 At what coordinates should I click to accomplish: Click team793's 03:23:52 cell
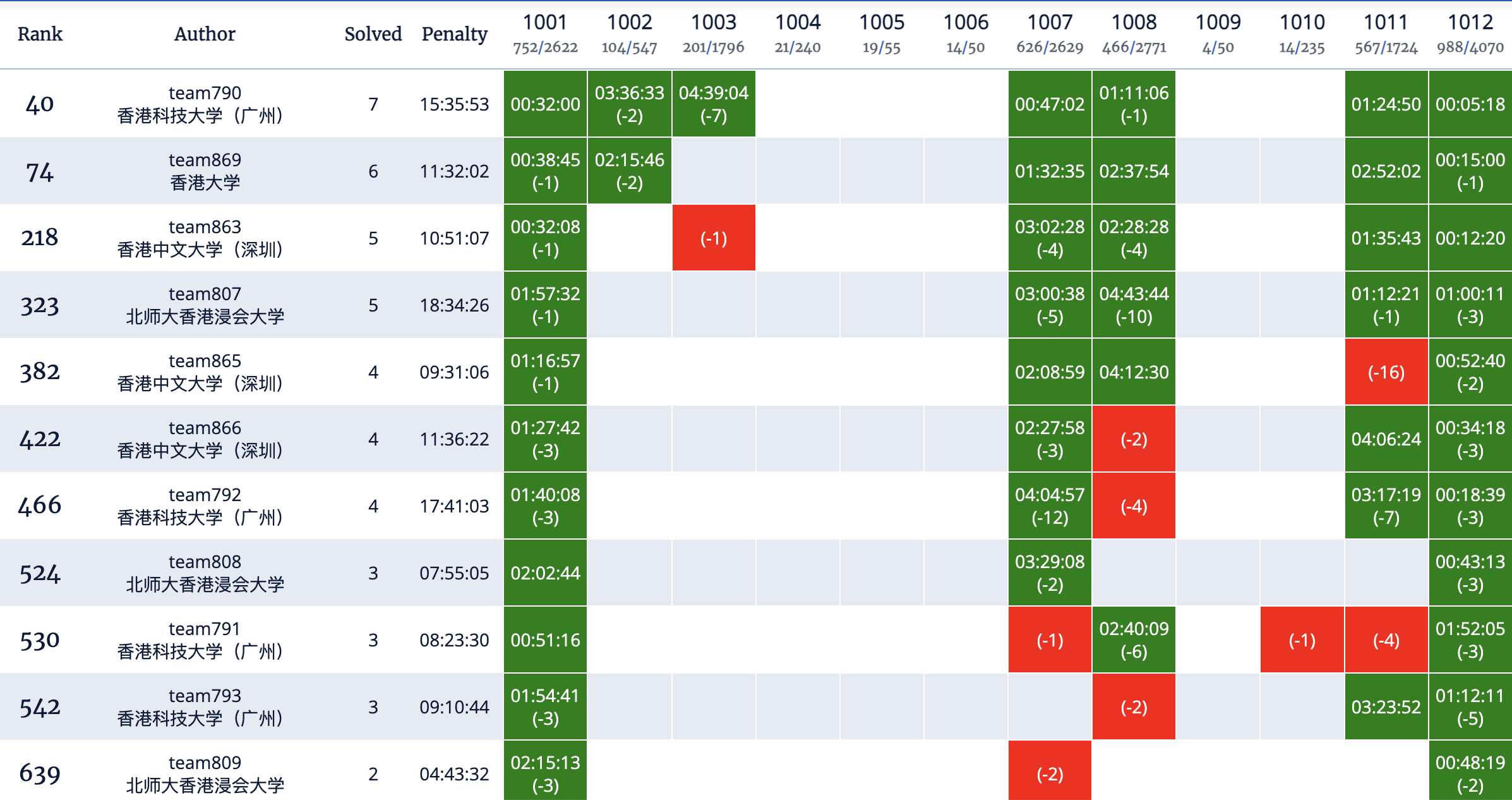1386,706
